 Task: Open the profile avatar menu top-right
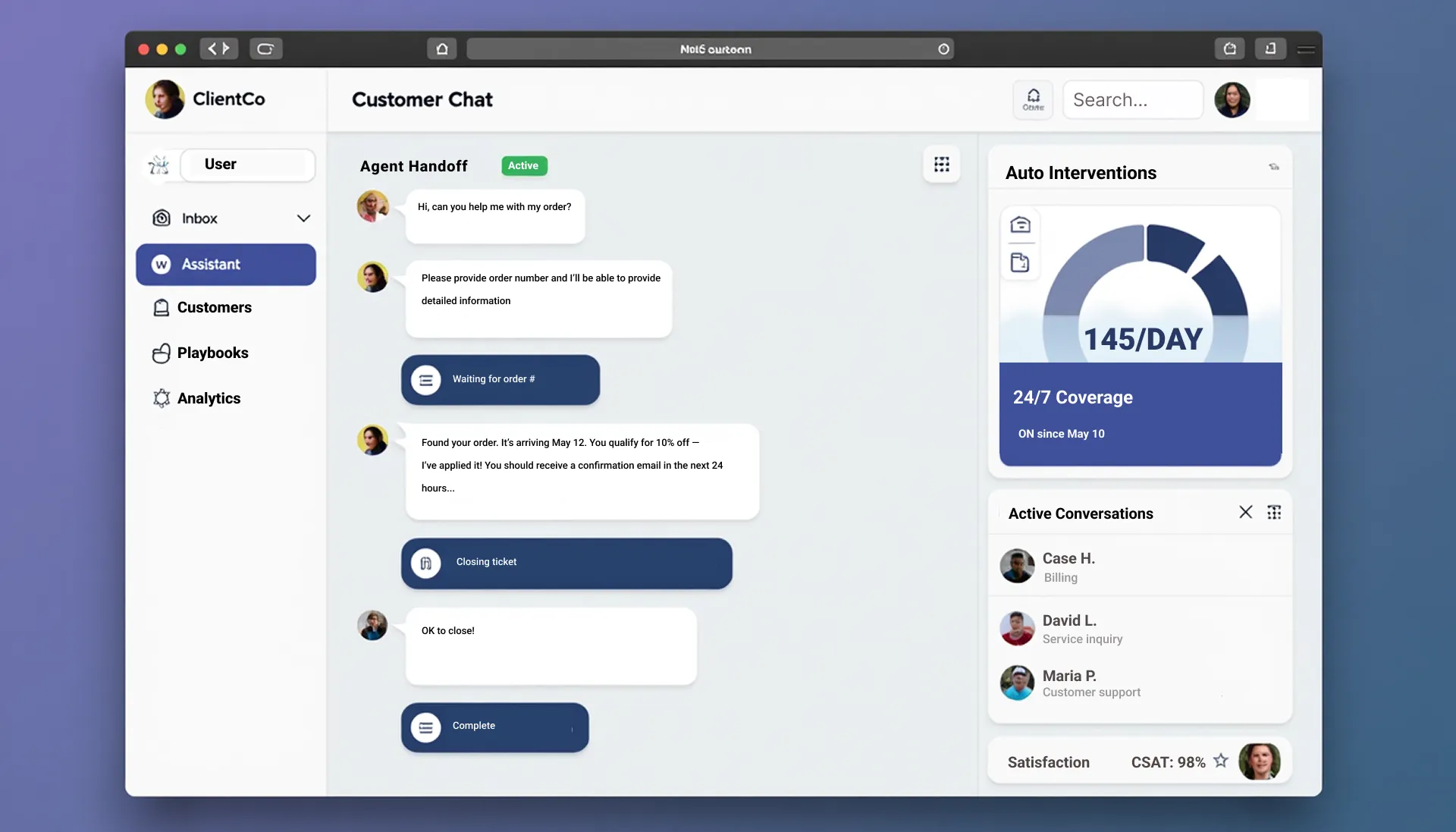click(1232, 99)
